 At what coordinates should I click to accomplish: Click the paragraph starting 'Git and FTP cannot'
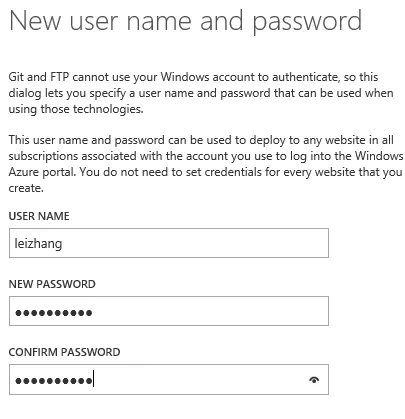pyautogui.click(x=201, y=93)
